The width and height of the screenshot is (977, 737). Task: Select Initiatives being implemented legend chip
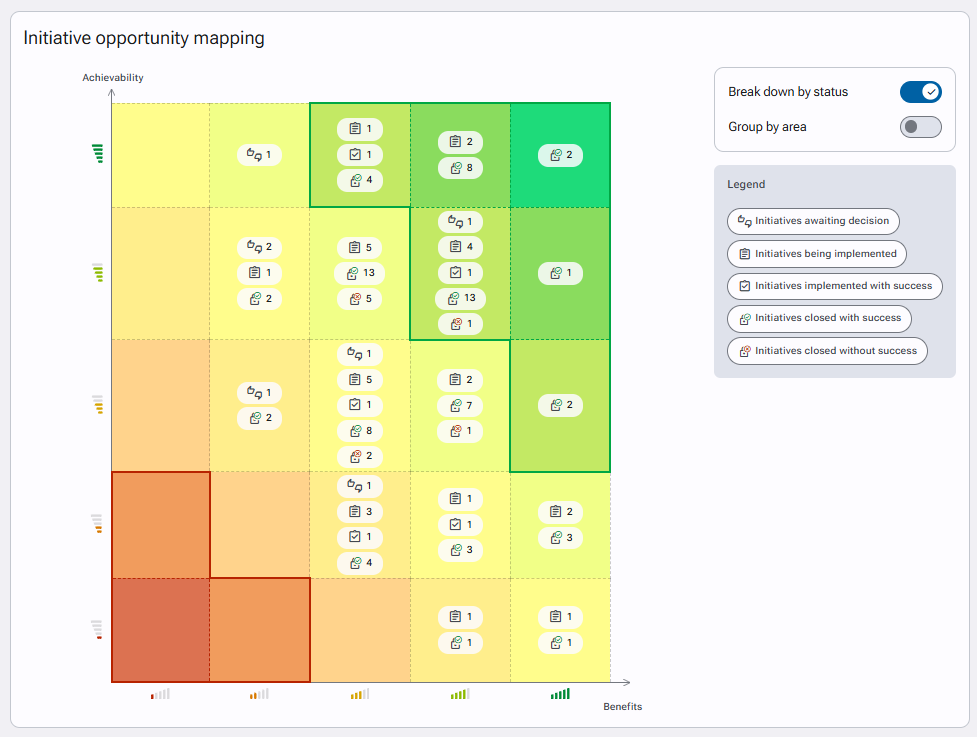point(817,254)
